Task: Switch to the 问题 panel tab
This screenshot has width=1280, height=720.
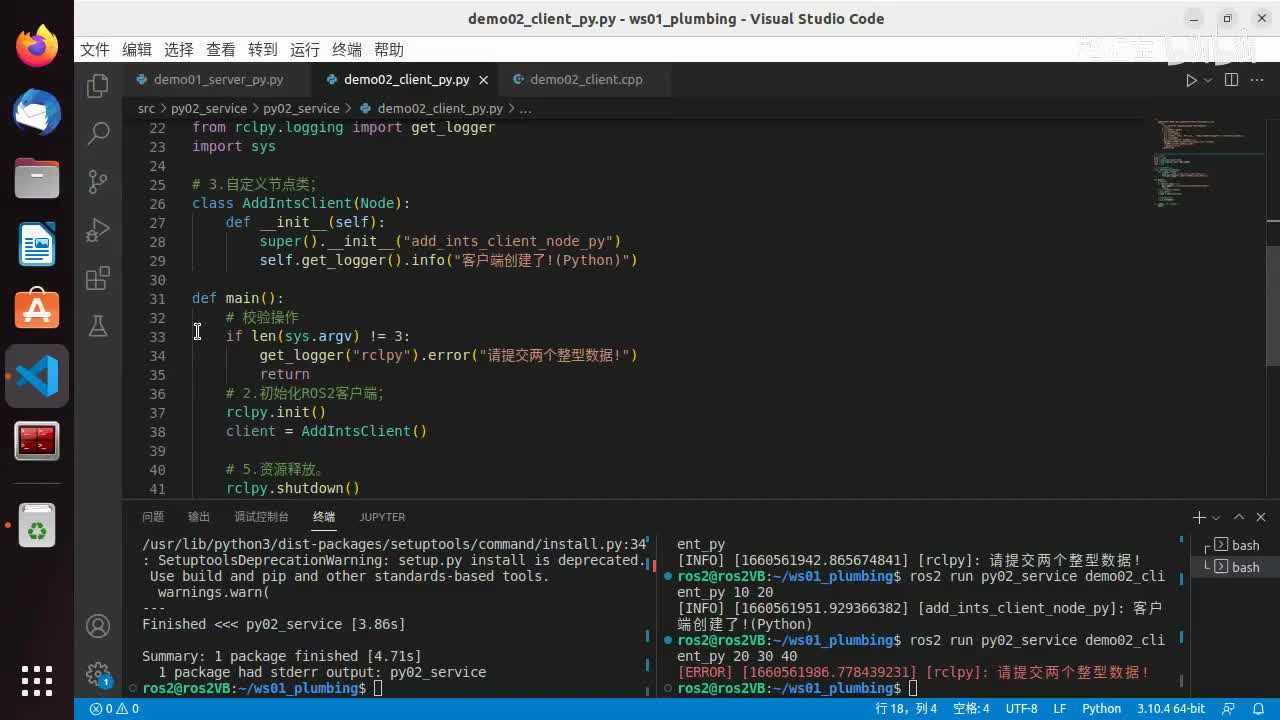Action: pyautogui.click(x=153, y=517)
